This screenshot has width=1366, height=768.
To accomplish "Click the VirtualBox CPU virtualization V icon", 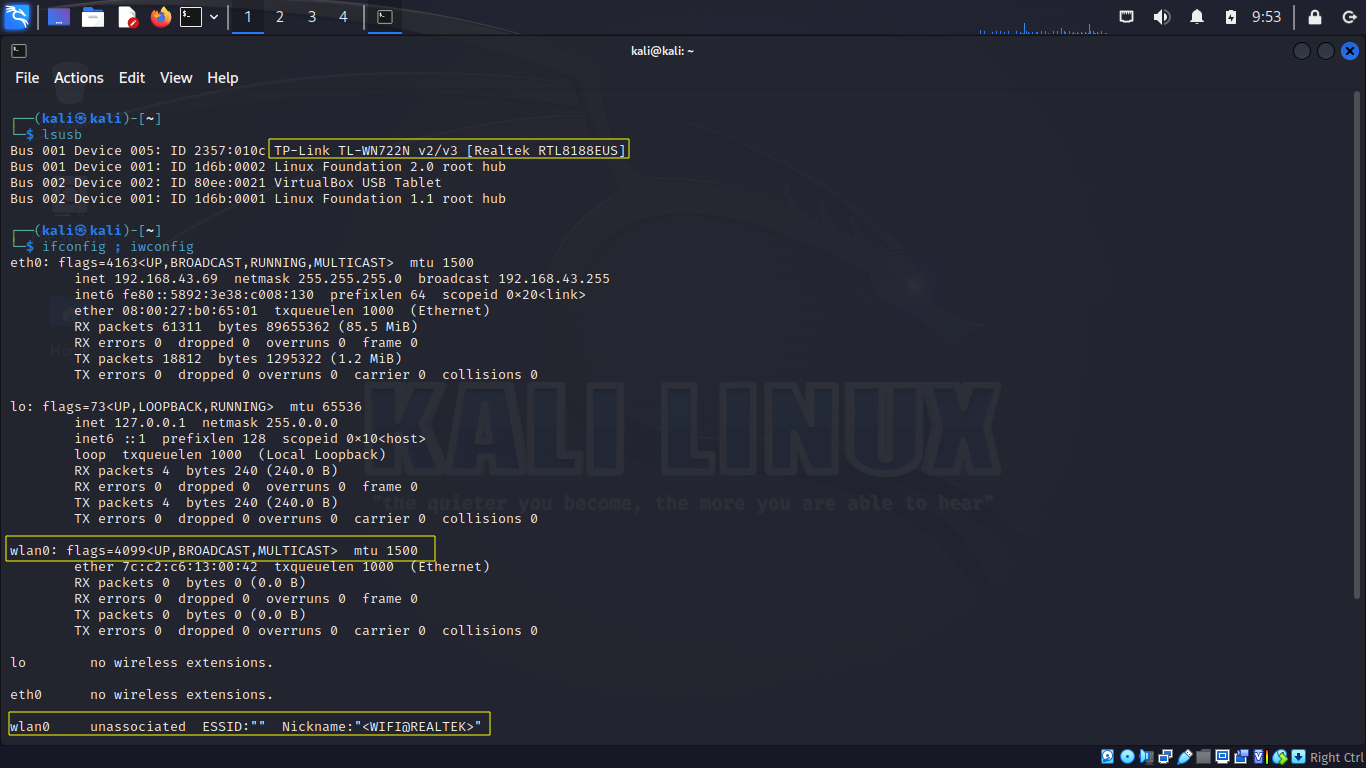I will (x=1260, y=757).
